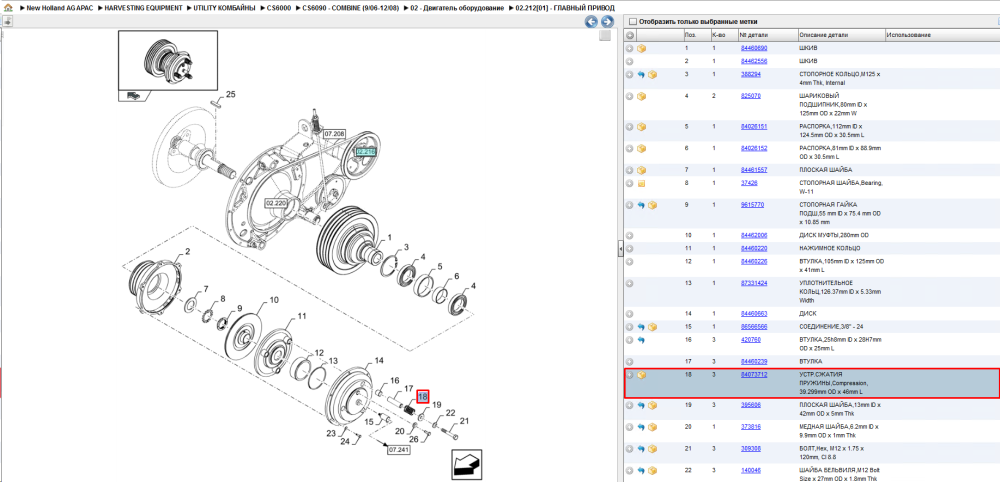Select callout number 10 in the diagram
This screenshot has height=482, width=1000.
(274, 300)
